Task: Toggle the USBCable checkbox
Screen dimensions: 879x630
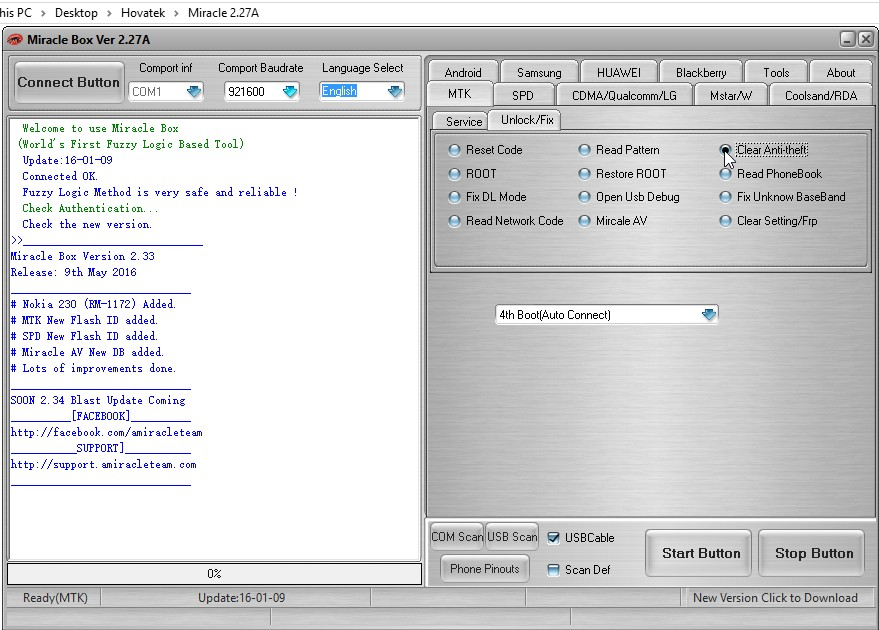Action: tap(553, 538)
